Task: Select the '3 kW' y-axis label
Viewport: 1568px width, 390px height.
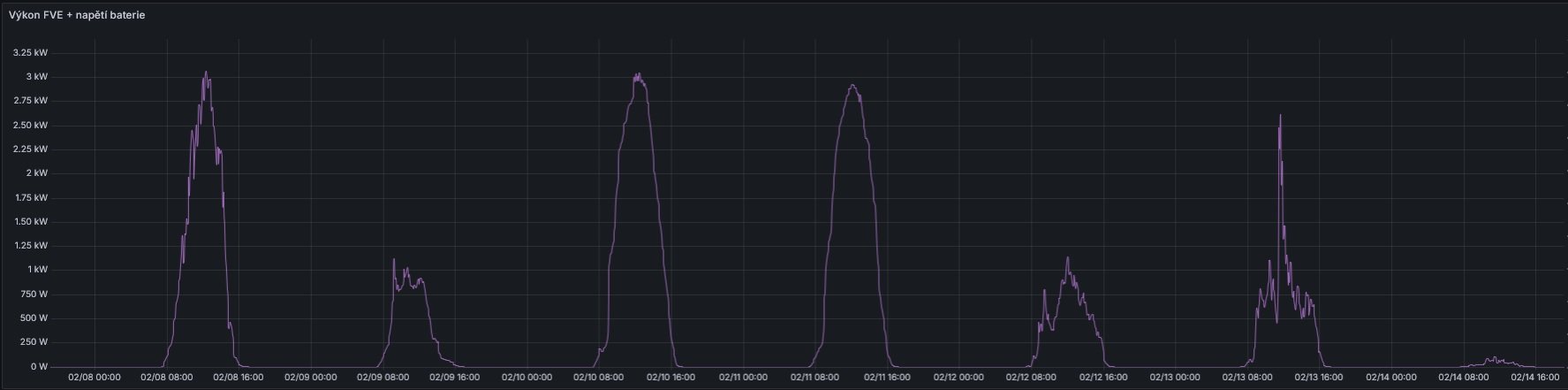Action: click(37, 77)
